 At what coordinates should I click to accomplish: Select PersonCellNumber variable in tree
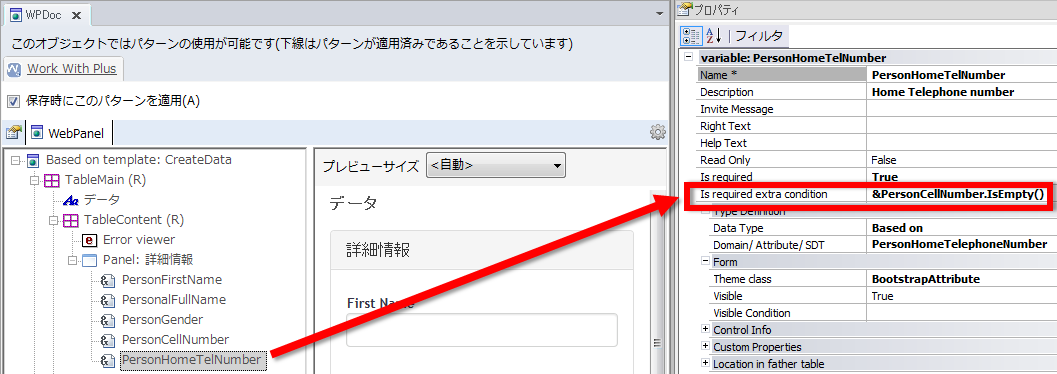click(175, 340)
